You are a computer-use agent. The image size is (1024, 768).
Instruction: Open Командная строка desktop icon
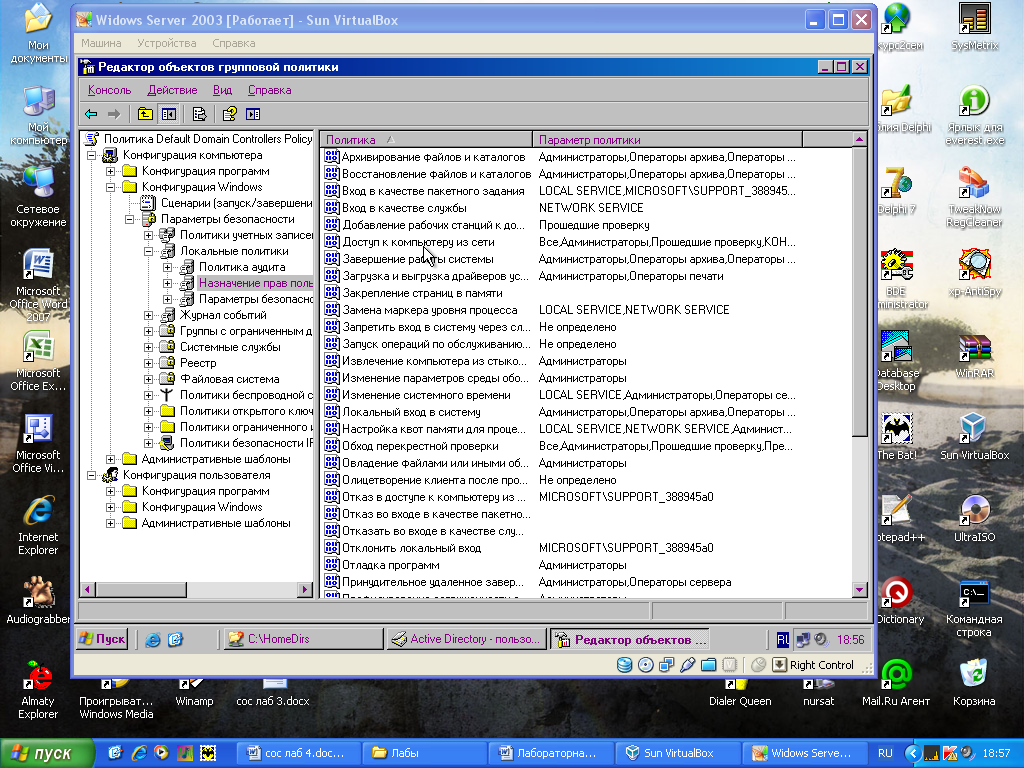coord(974,607)
